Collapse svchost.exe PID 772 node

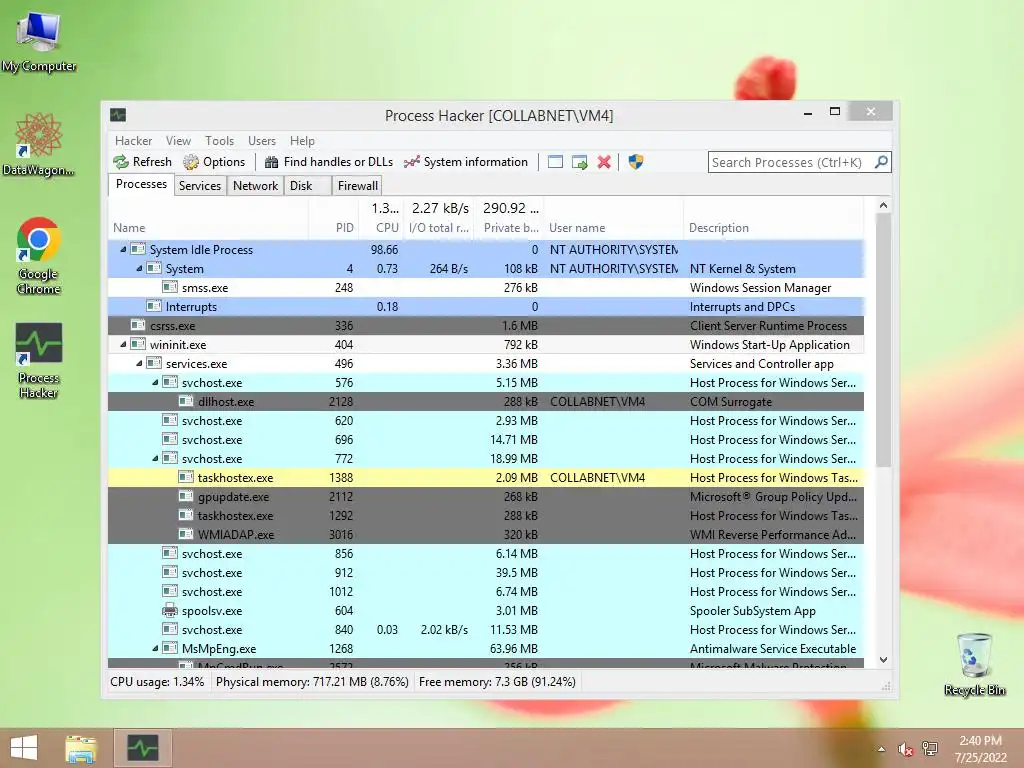pyautogui.click(x=155, y=458)
